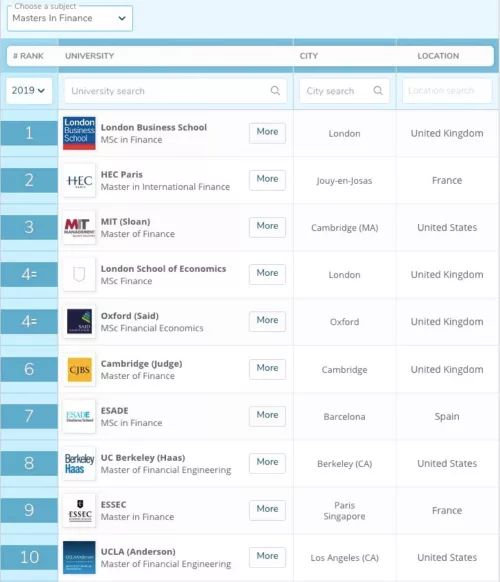Screen dimensions: 500x582
Task: Click the Jouy-en-Josas city cell
Action: click(344, 181)
